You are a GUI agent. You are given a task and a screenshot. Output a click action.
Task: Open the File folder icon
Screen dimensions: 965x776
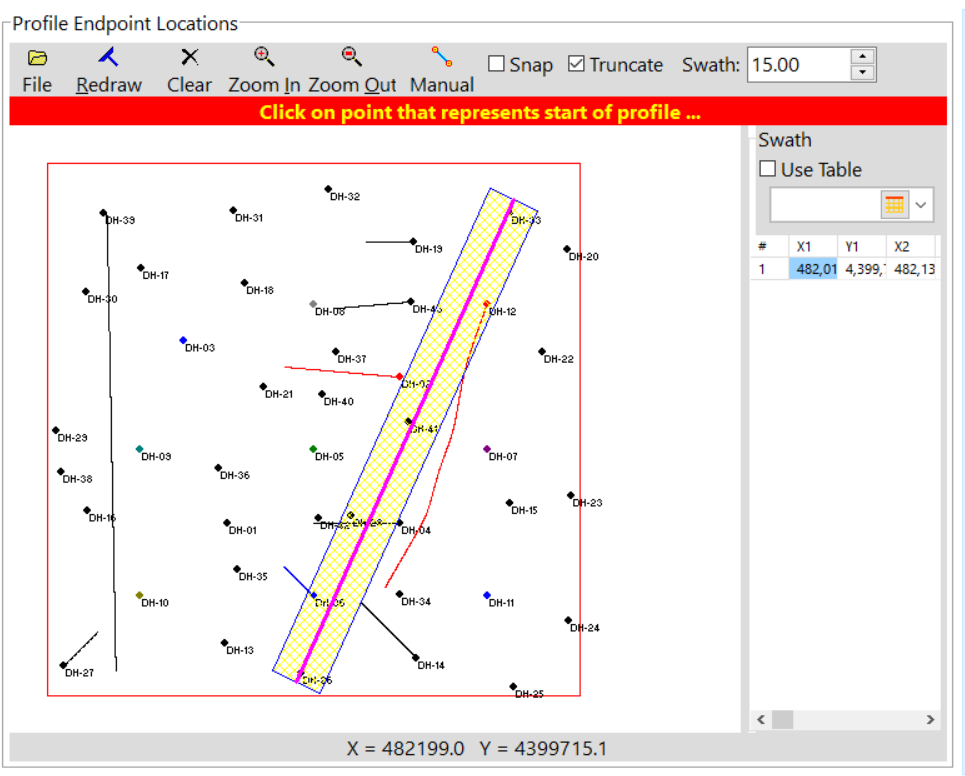point(37,58)
